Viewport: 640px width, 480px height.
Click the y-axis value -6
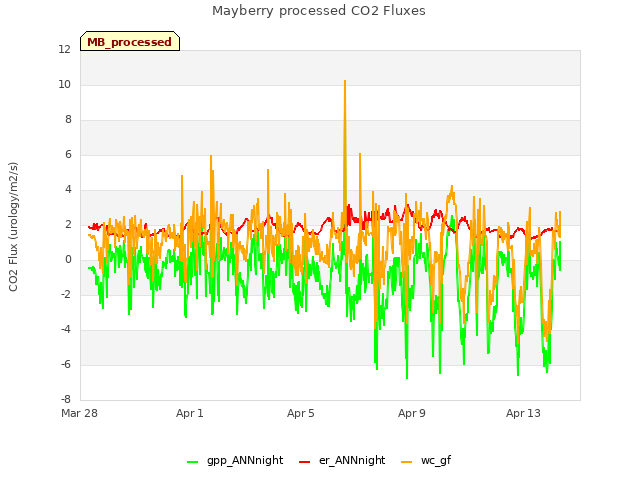(66, 364)
